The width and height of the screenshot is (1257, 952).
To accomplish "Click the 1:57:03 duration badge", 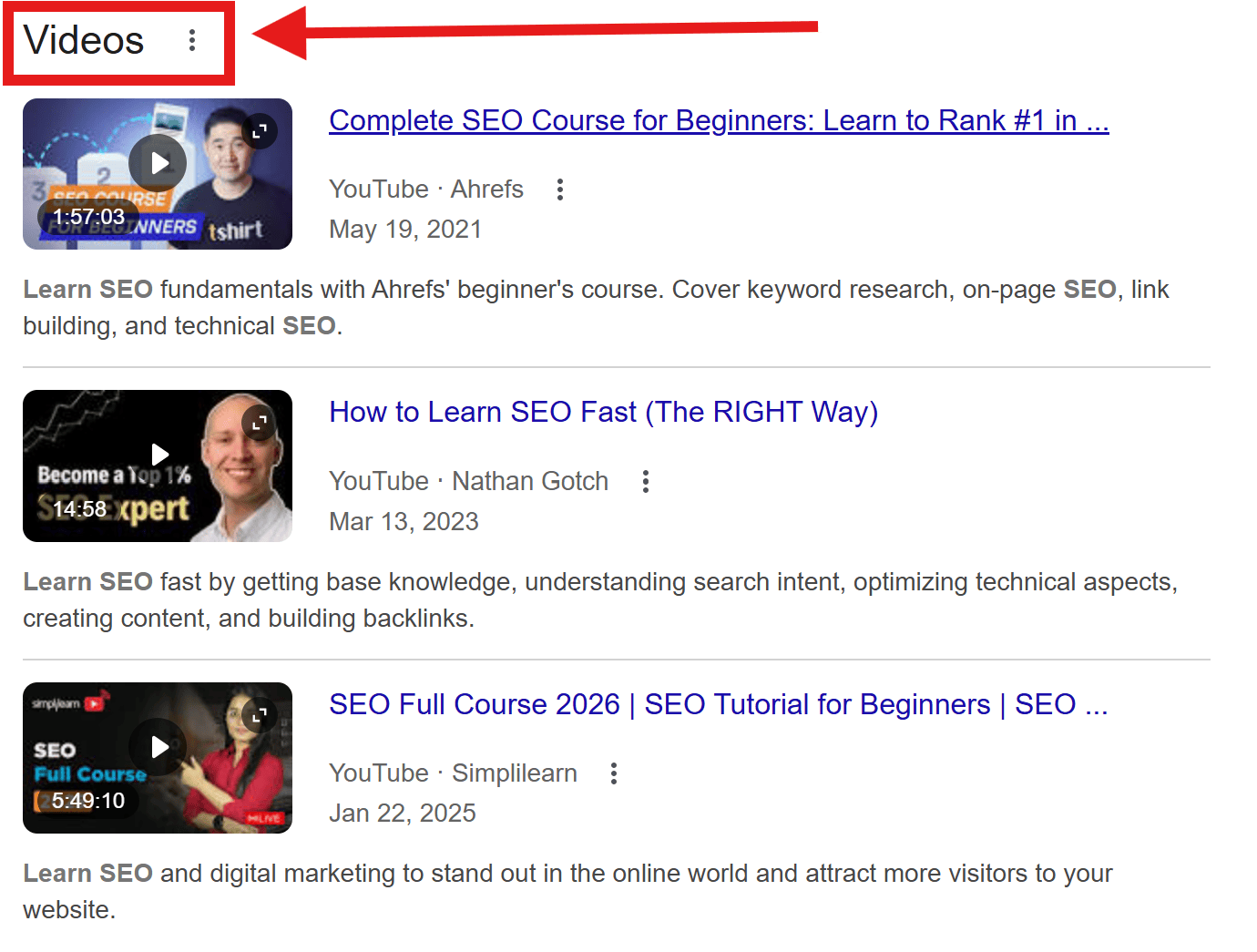I will click(x=88, y=217).
